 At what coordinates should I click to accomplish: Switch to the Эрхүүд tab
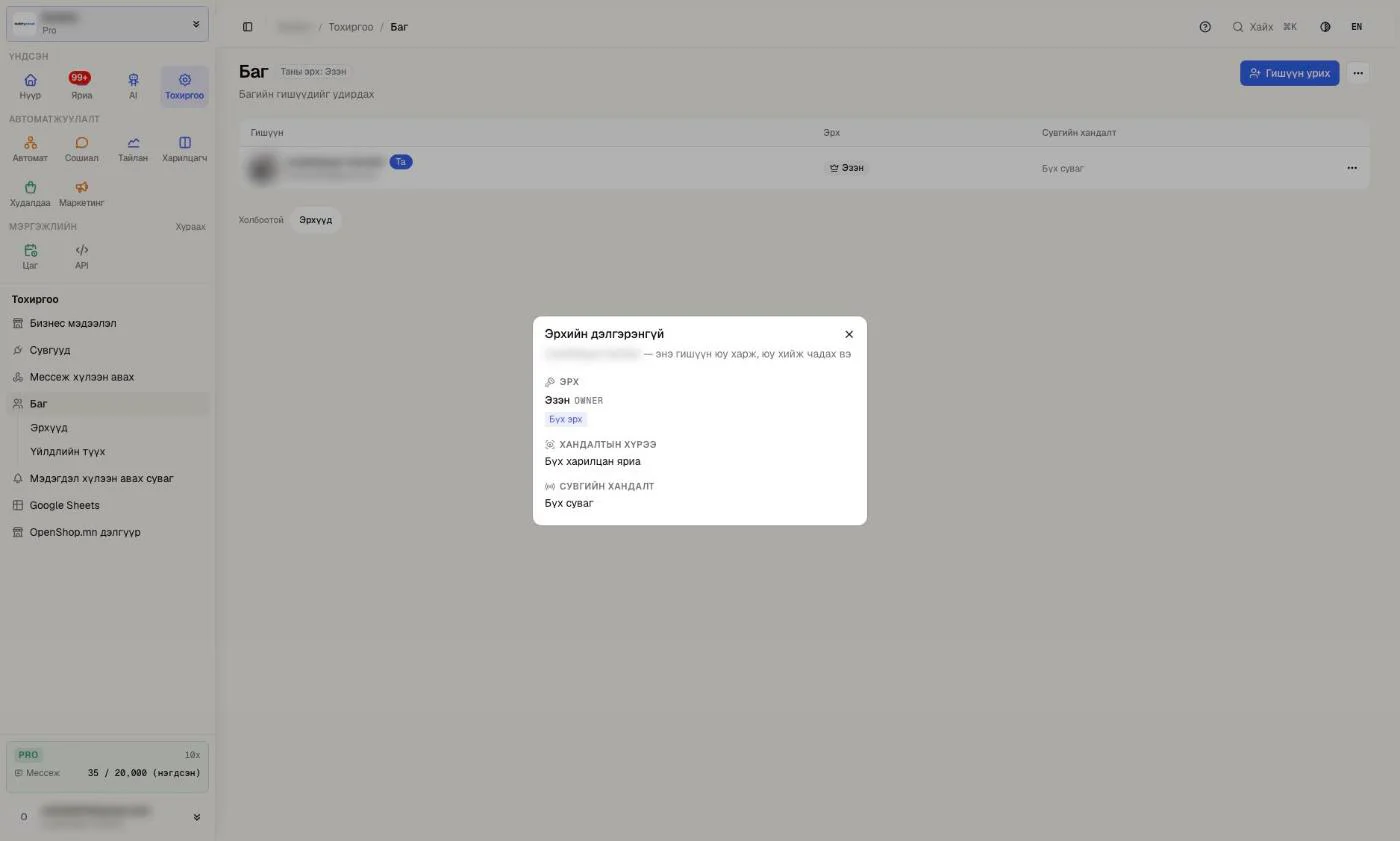pos(315,220)
